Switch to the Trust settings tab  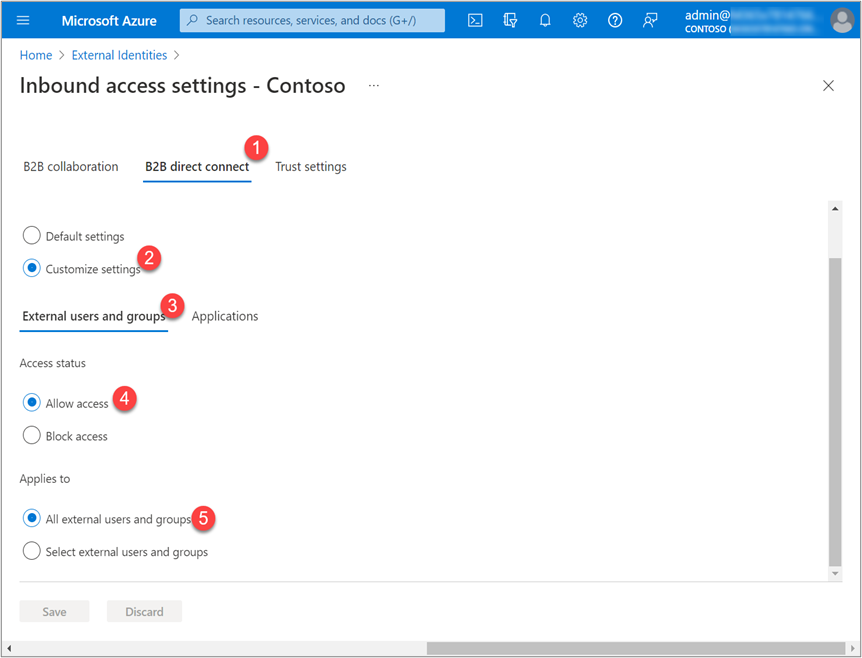[x=310, y=167]
